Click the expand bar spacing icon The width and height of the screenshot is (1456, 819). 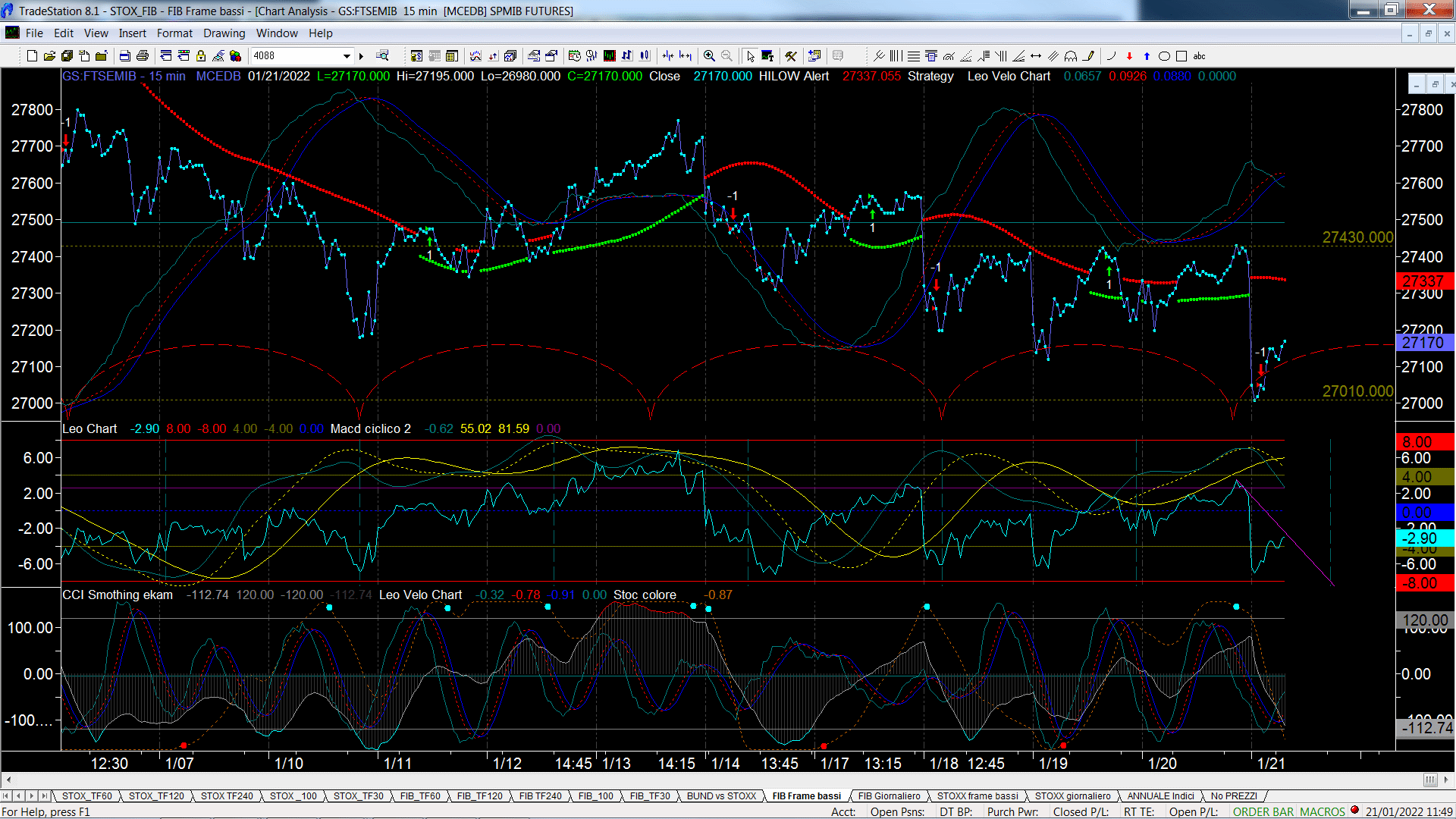coord(686,55)
